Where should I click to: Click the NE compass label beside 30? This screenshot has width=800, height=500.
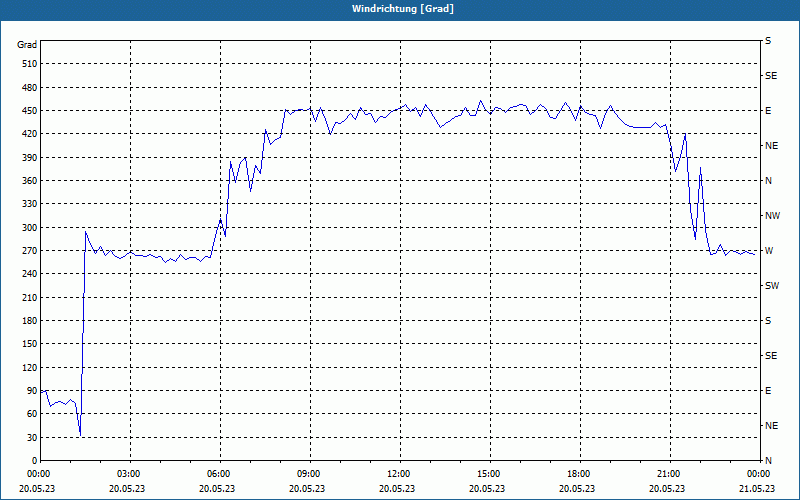point(771,426)
